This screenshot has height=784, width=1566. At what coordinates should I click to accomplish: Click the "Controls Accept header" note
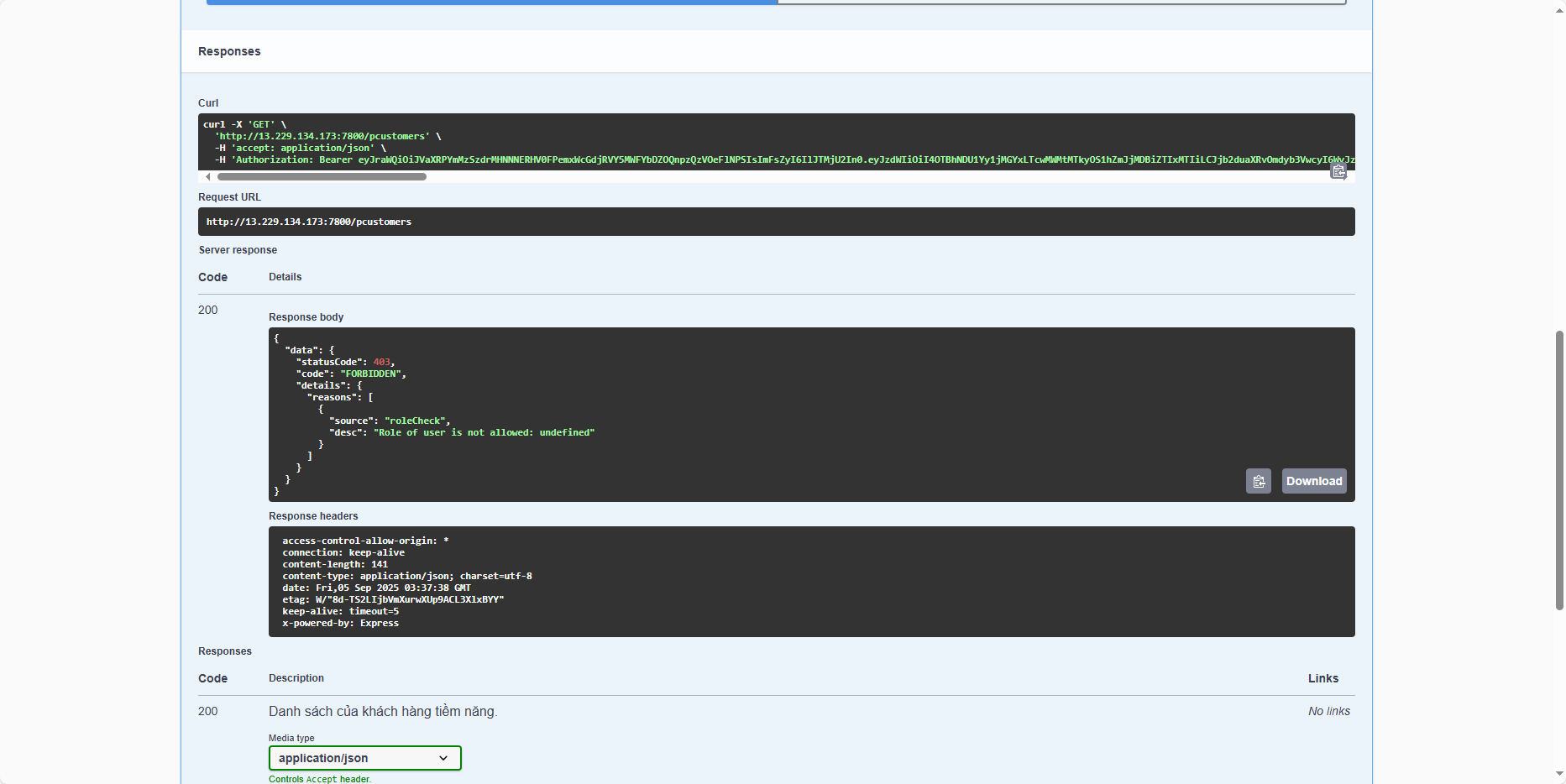(x=319, y=779)
